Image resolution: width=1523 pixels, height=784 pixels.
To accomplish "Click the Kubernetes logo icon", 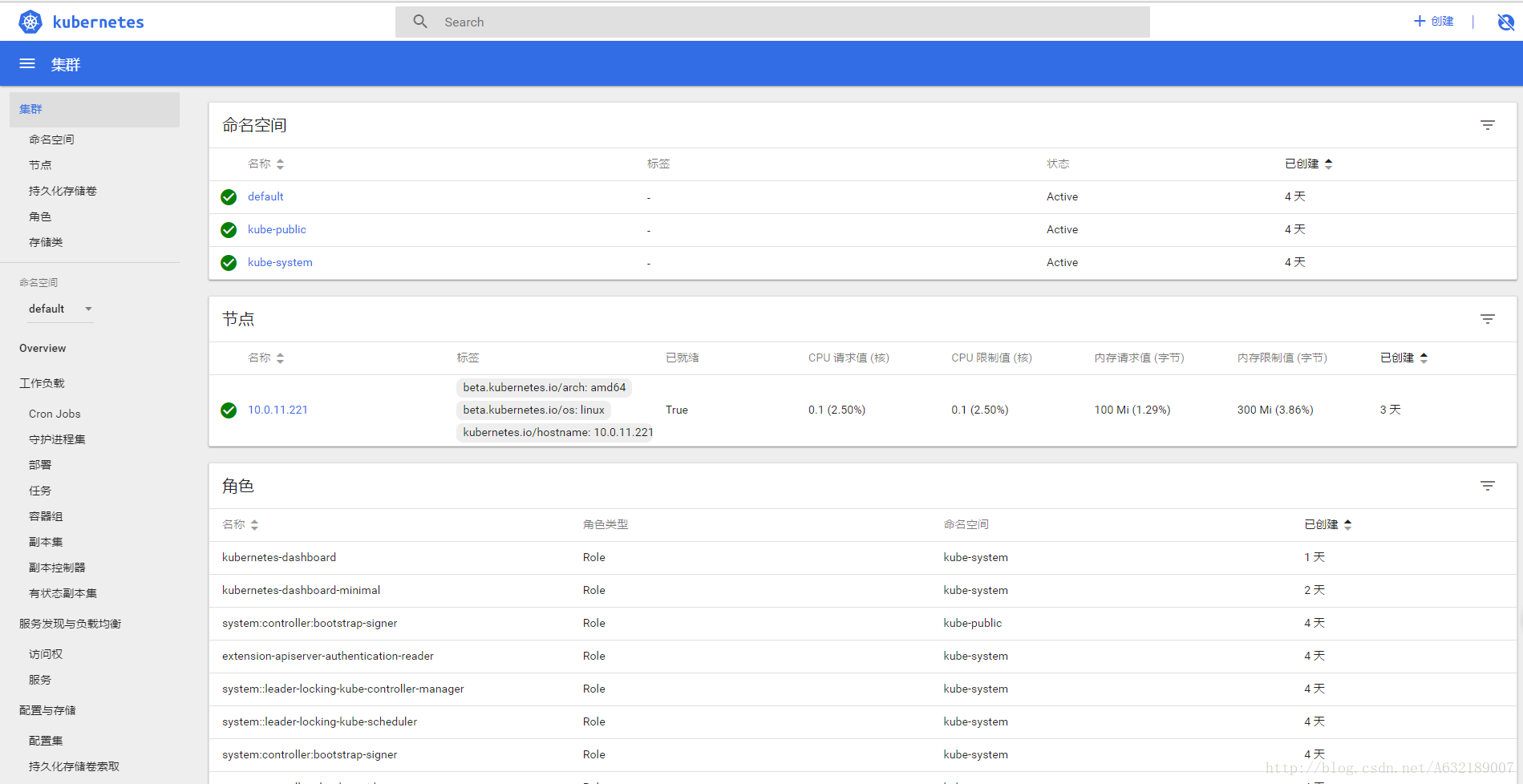I will [30, 22].
